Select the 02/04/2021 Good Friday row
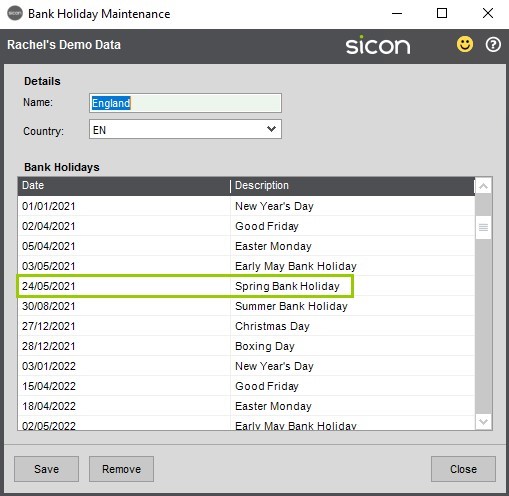Image resolution: width=509 pixels, height=496 pixels. pos(246,226)
